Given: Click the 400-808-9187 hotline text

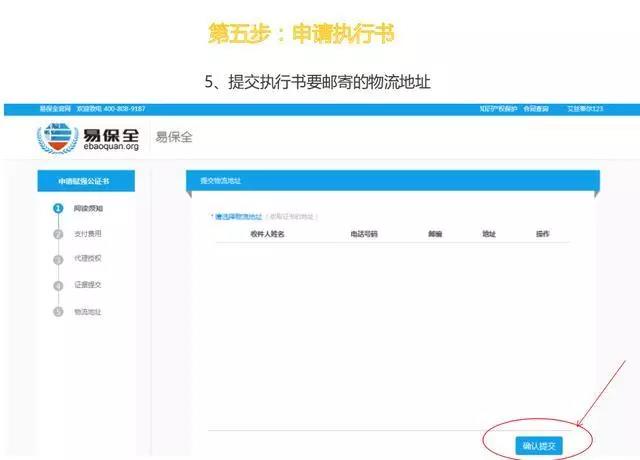Looking at the screenshot, I should (124, 109).
